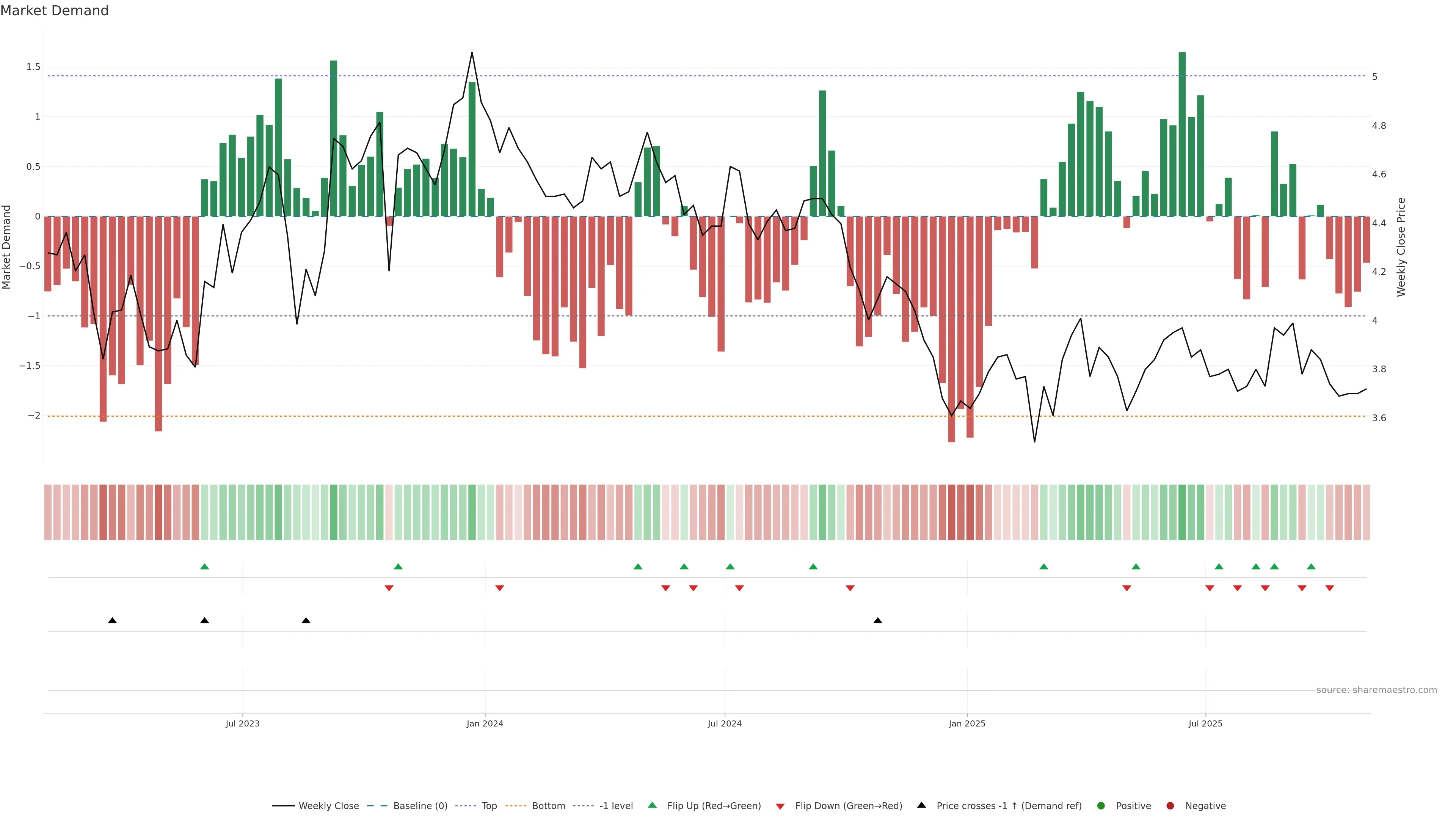Click the Weekly Close Price axis title
This screenshot has height=819, width=1456.
[x=1401, y=247]
